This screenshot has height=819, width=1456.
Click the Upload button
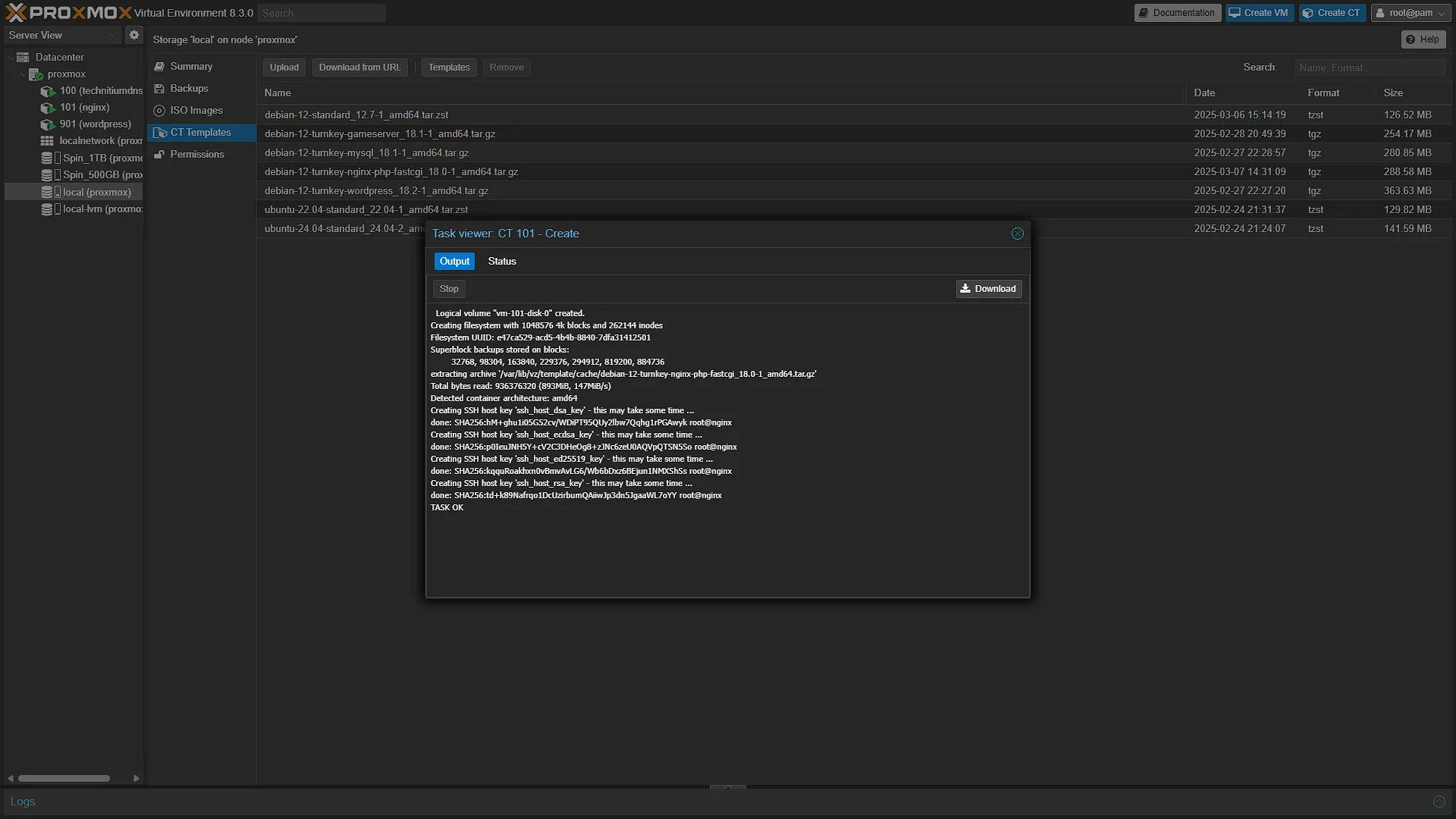point(284,67)
